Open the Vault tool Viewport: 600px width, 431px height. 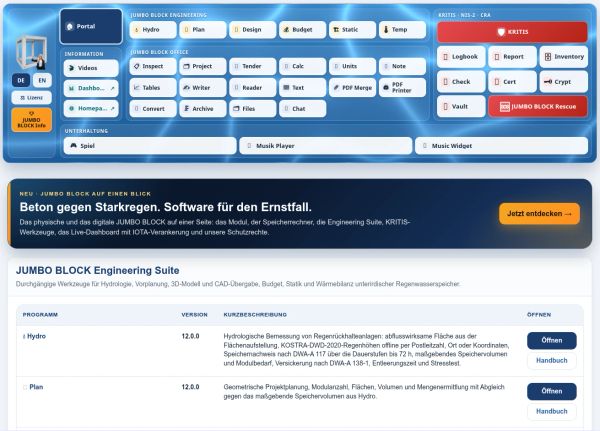[x=461, y=106]
